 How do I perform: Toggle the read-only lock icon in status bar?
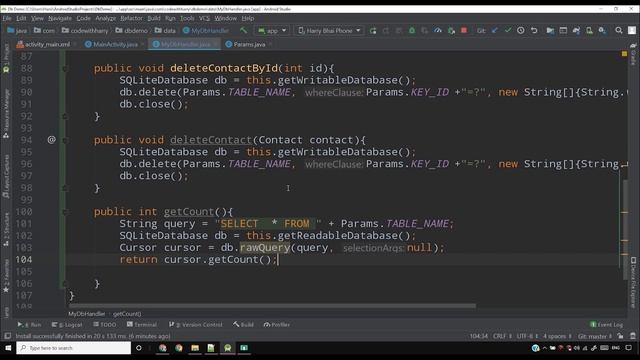(620, 336)
